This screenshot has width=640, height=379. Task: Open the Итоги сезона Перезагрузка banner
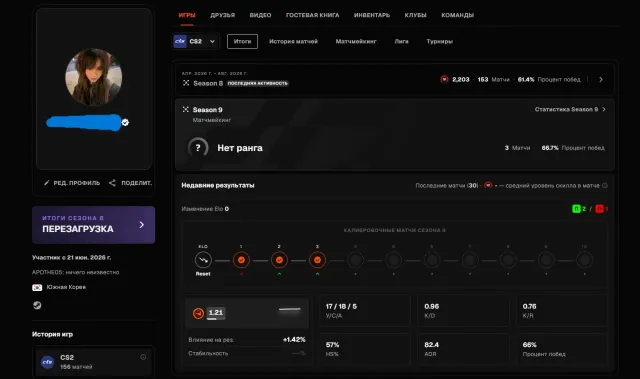click(x=93, y=225)
